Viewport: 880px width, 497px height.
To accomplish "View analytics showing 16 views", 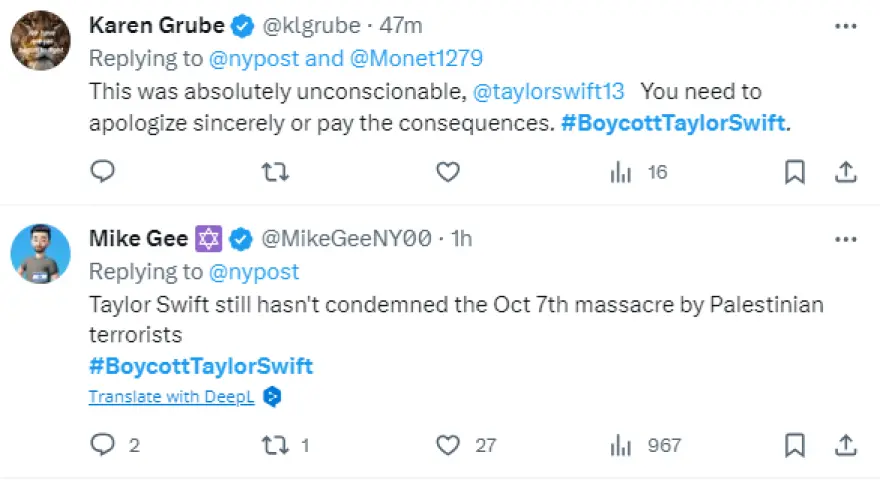I will [638, 172].
